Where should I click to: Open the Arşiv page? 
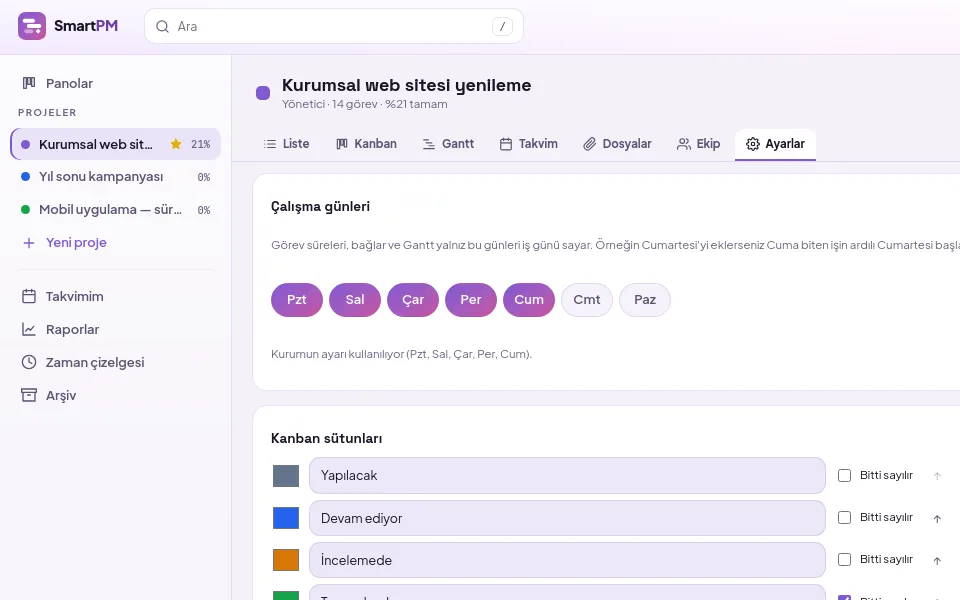[115, 396]
